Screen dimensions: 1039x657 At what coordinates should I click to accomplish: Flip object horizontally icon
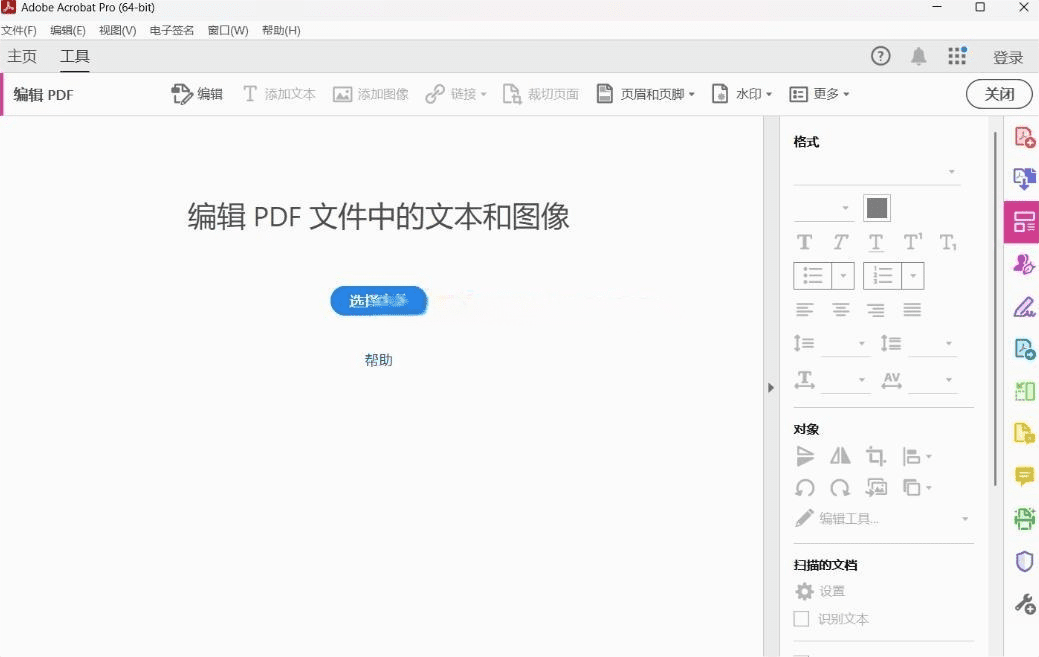point(840,456)
